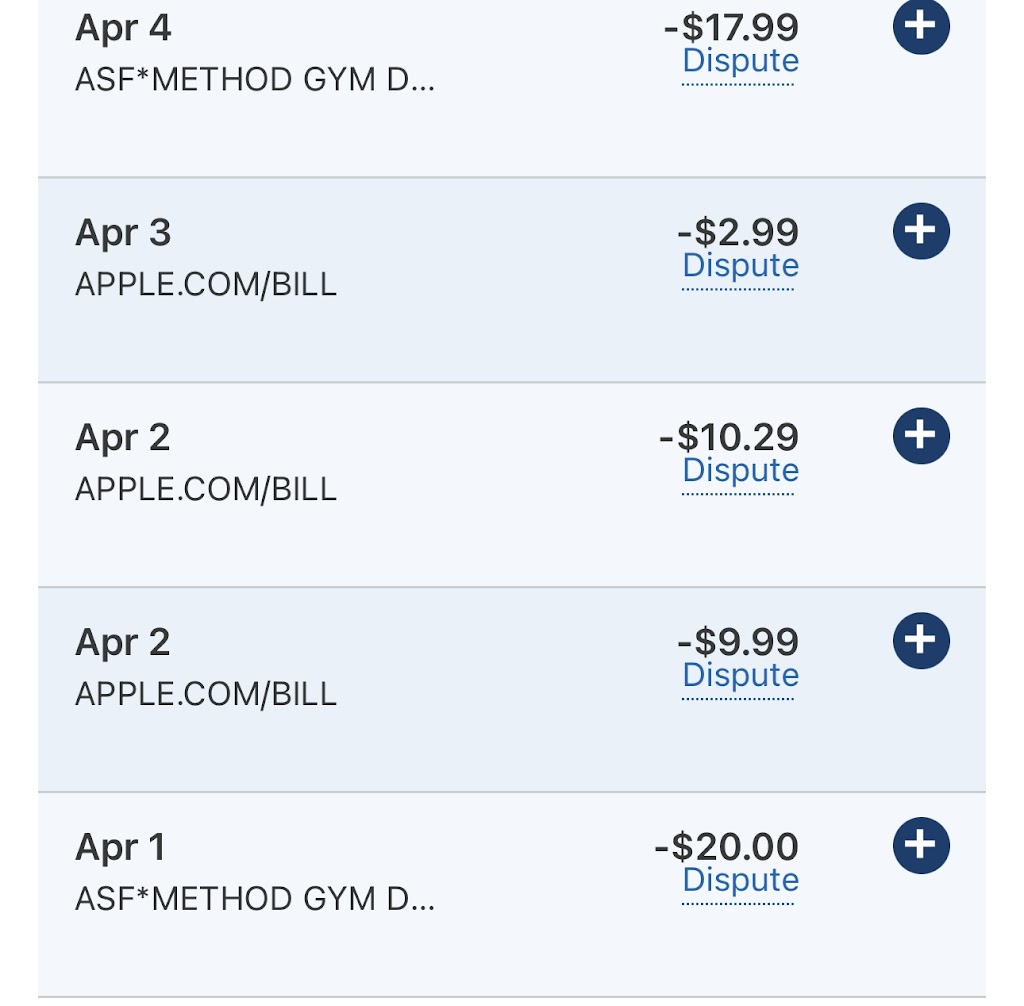Tap the -$9.99 amount
This screenshot has width=1024, height=1006.
pos(738,642)
